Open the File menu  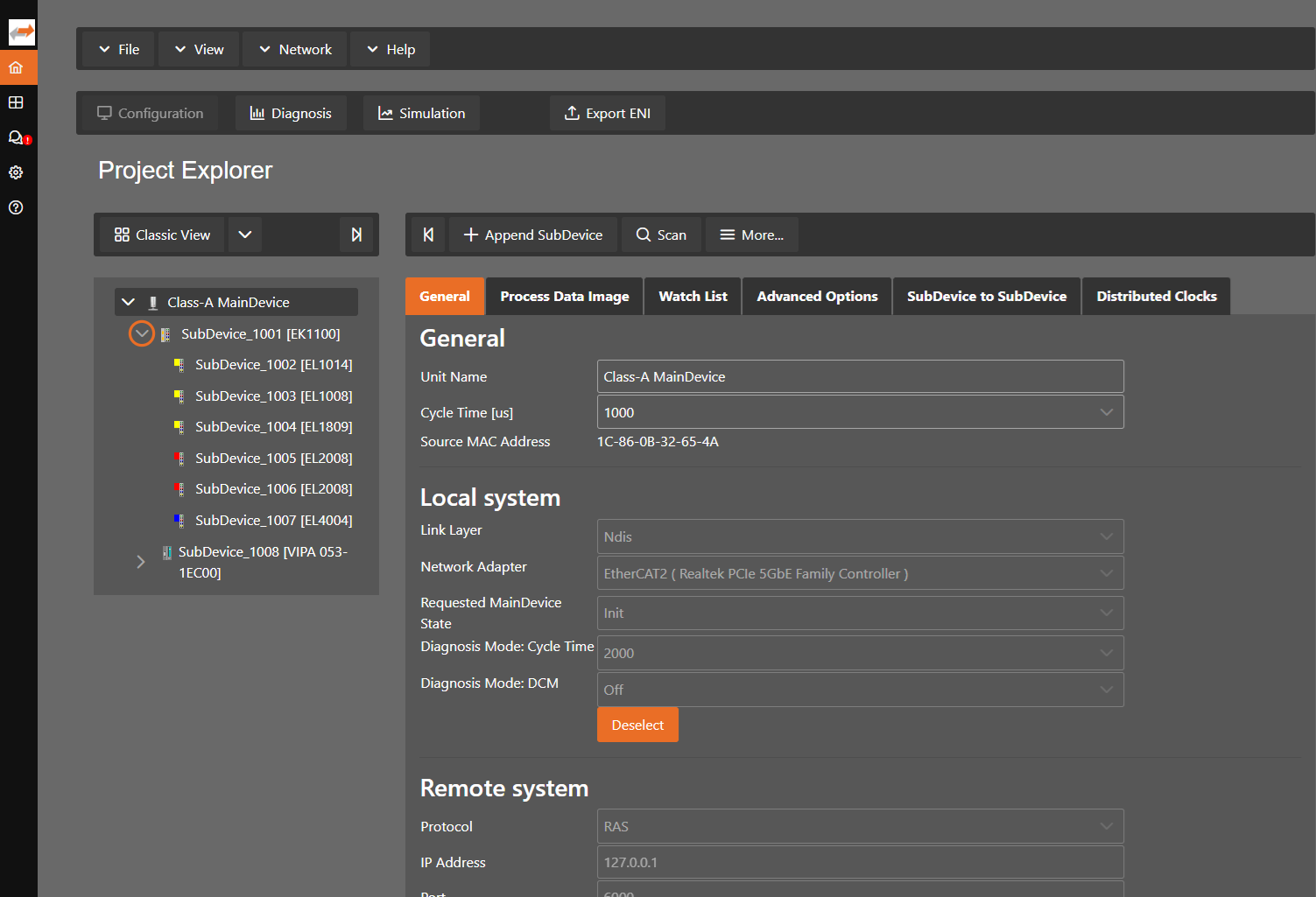point(119,49)
